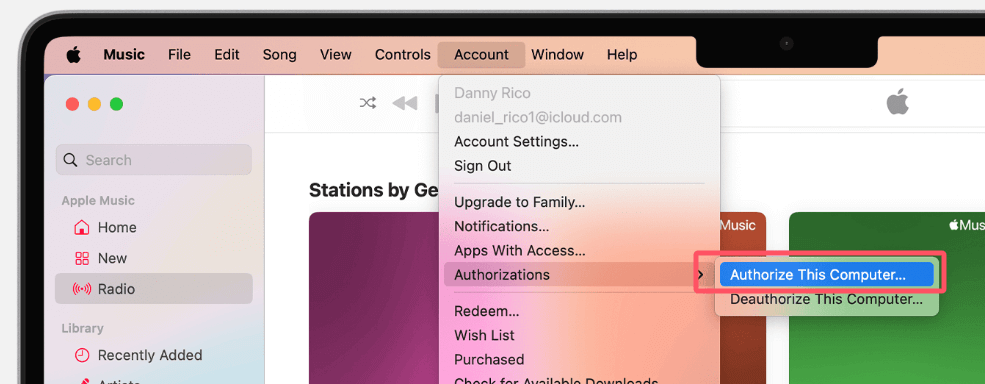Select the Home icon in sidebar
Screen dimensions: 985x384
[x=82, y=227]
